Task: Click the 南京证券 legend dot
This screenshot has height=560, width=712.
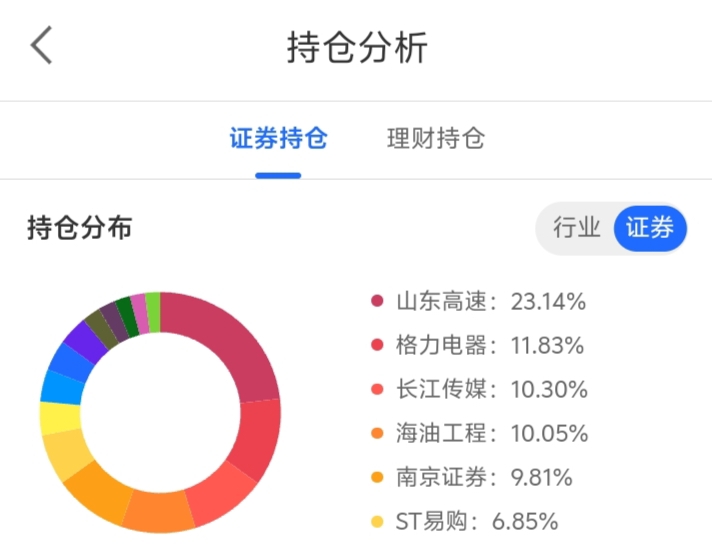Action: click(377, 477)
